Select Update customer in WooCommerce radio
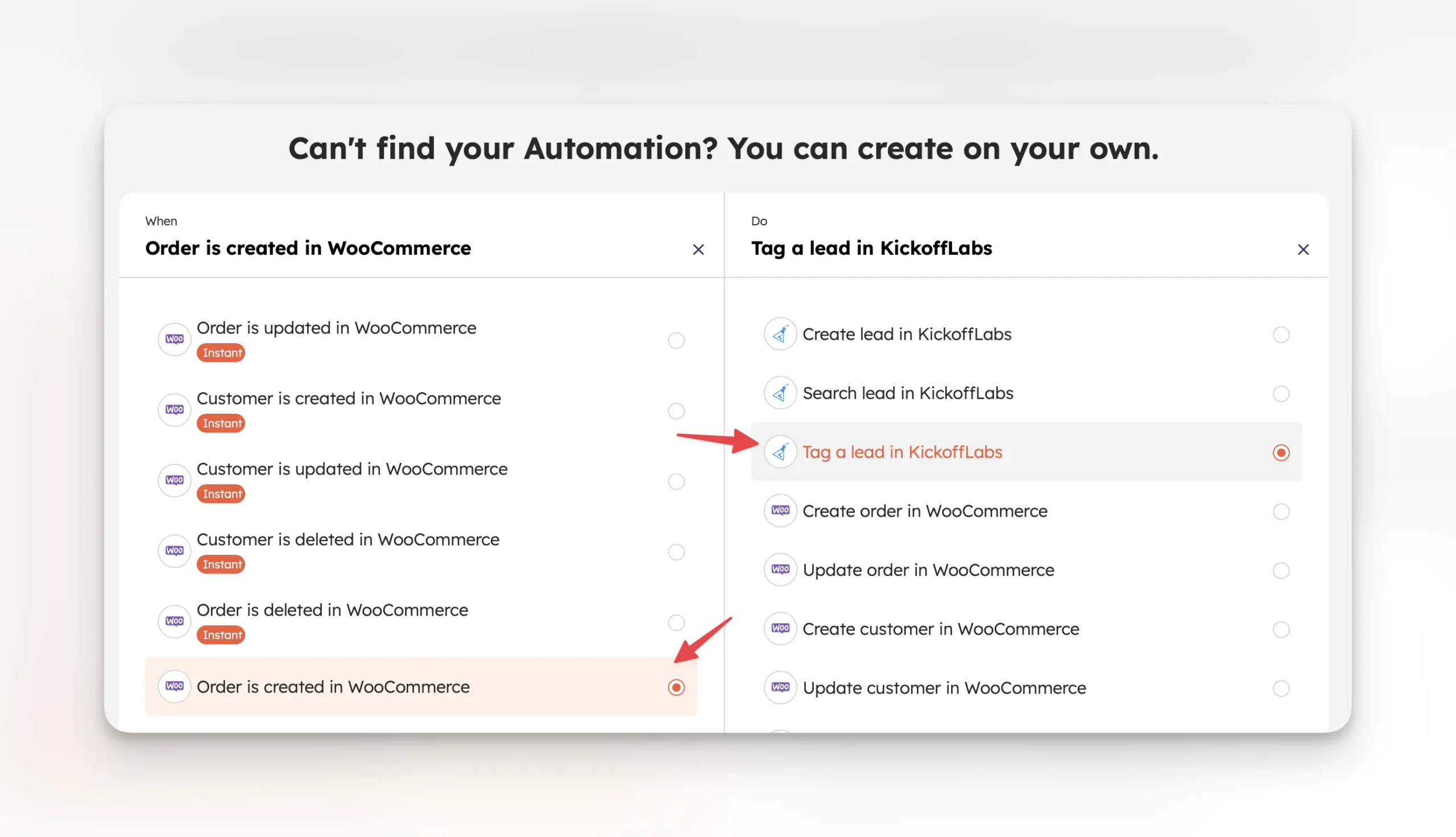 pyautogui.click(x=1281, y=688)
